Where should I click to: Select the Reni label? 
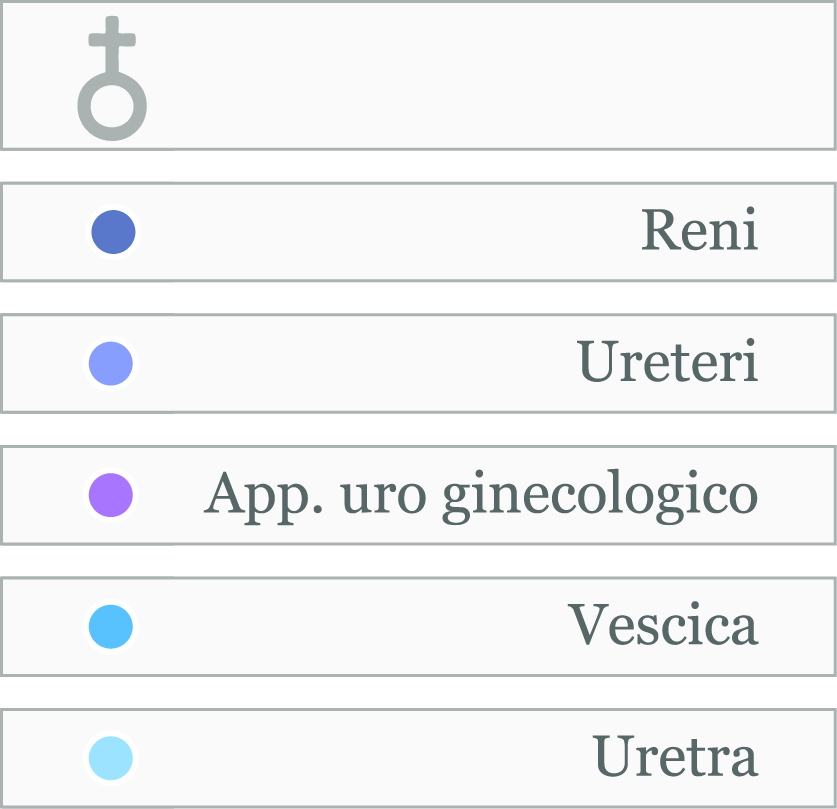click(698, 232)
